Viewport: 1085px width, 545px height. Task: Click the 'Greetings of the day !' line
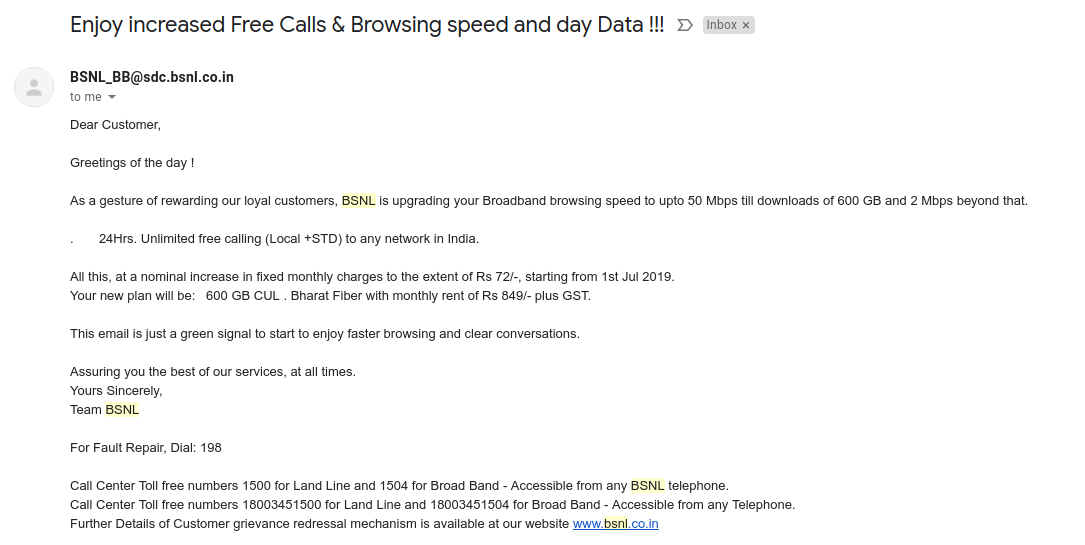[x=131, y=163]
